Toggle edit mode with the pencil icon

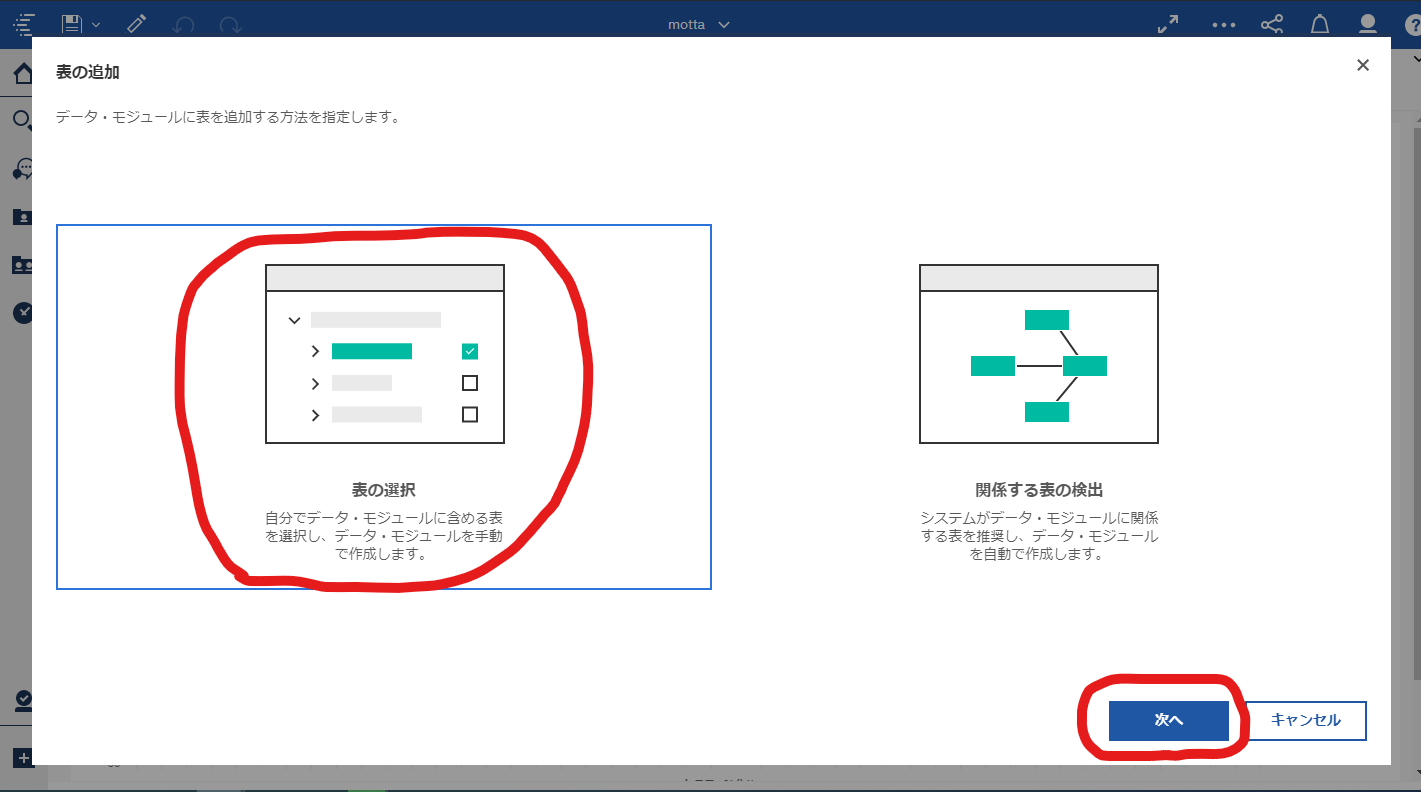tap(138, 24)
